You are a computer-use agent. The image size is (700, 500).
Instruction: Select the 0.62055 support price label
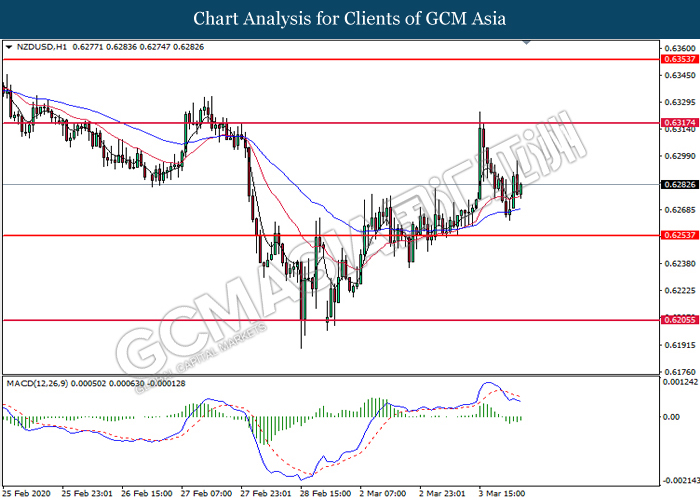(679, 320)
